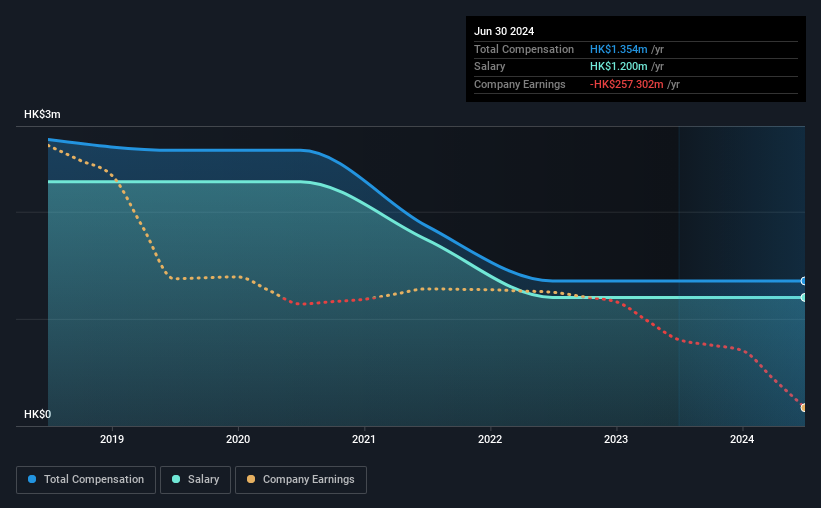Click the Jun 30 2024 tooltip date
Image resolution: width=821 pixels, height=508 pixels.
coord(504,31)
